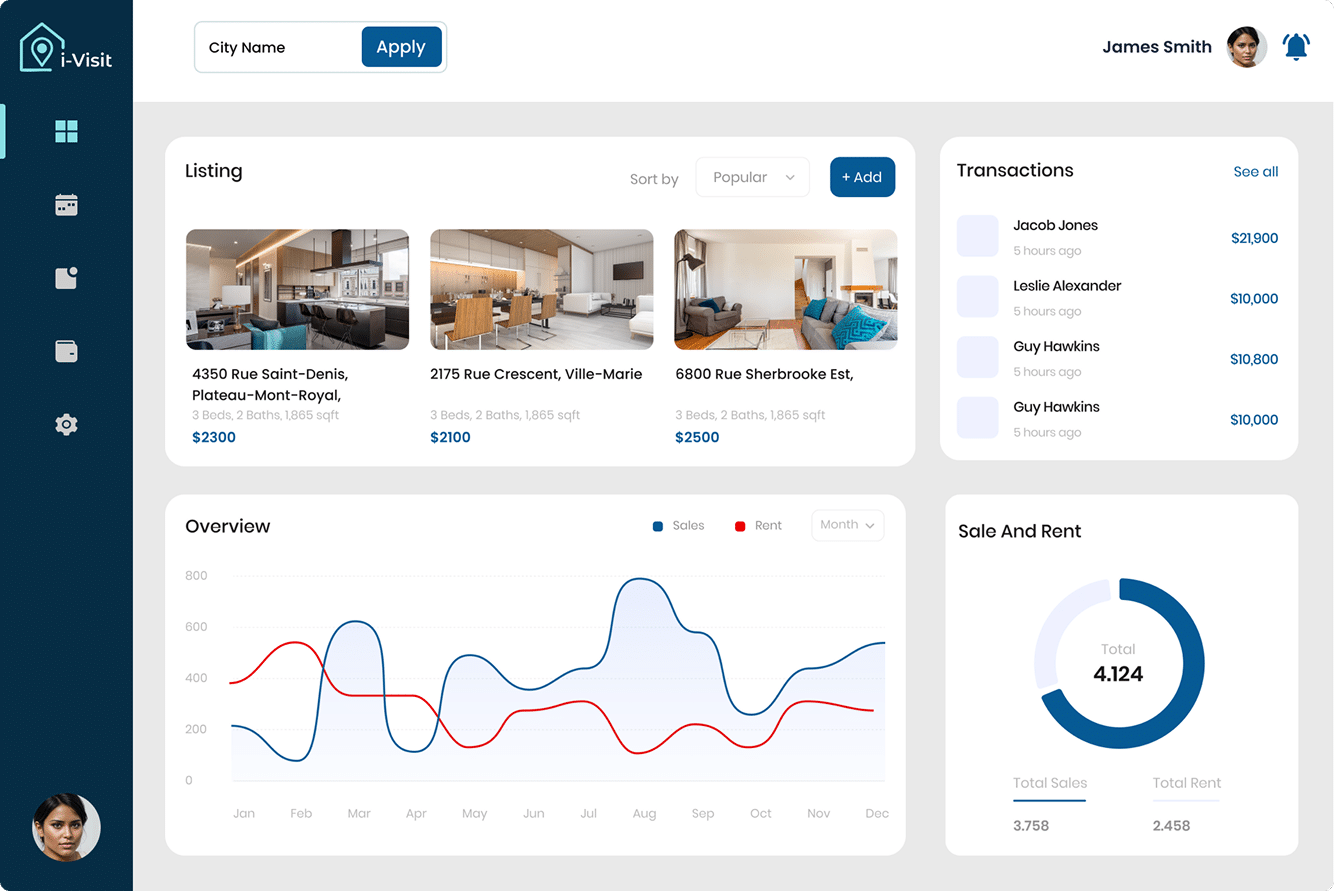
Task: Click the 800 y-axis value
Action: coord(196,576)
